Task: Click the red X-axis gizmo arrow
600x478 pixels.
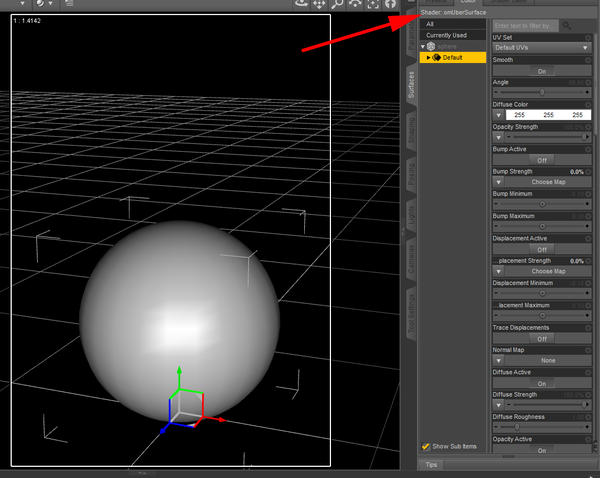Action: click(x=222, y=420)
